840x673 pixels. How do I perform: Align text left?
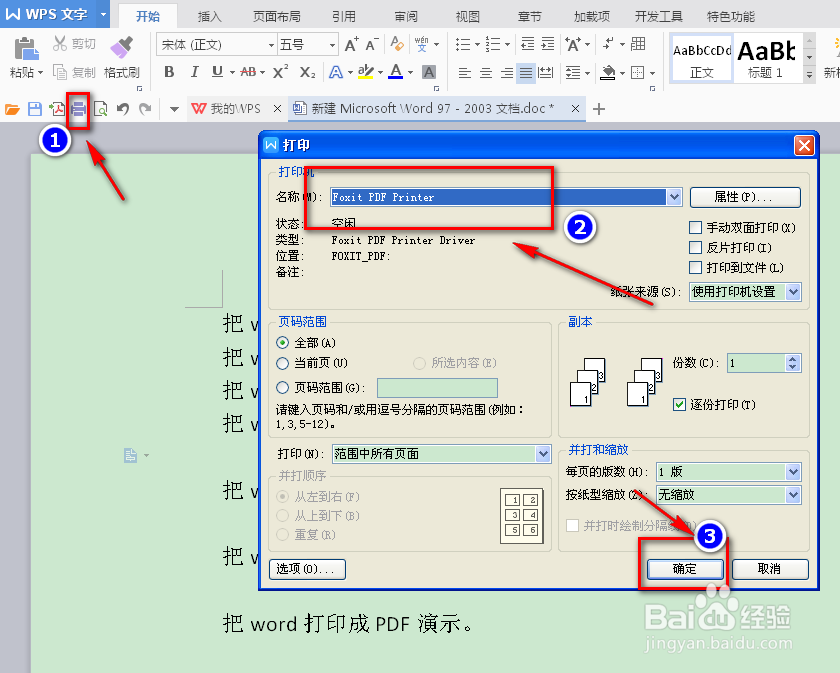465,72
